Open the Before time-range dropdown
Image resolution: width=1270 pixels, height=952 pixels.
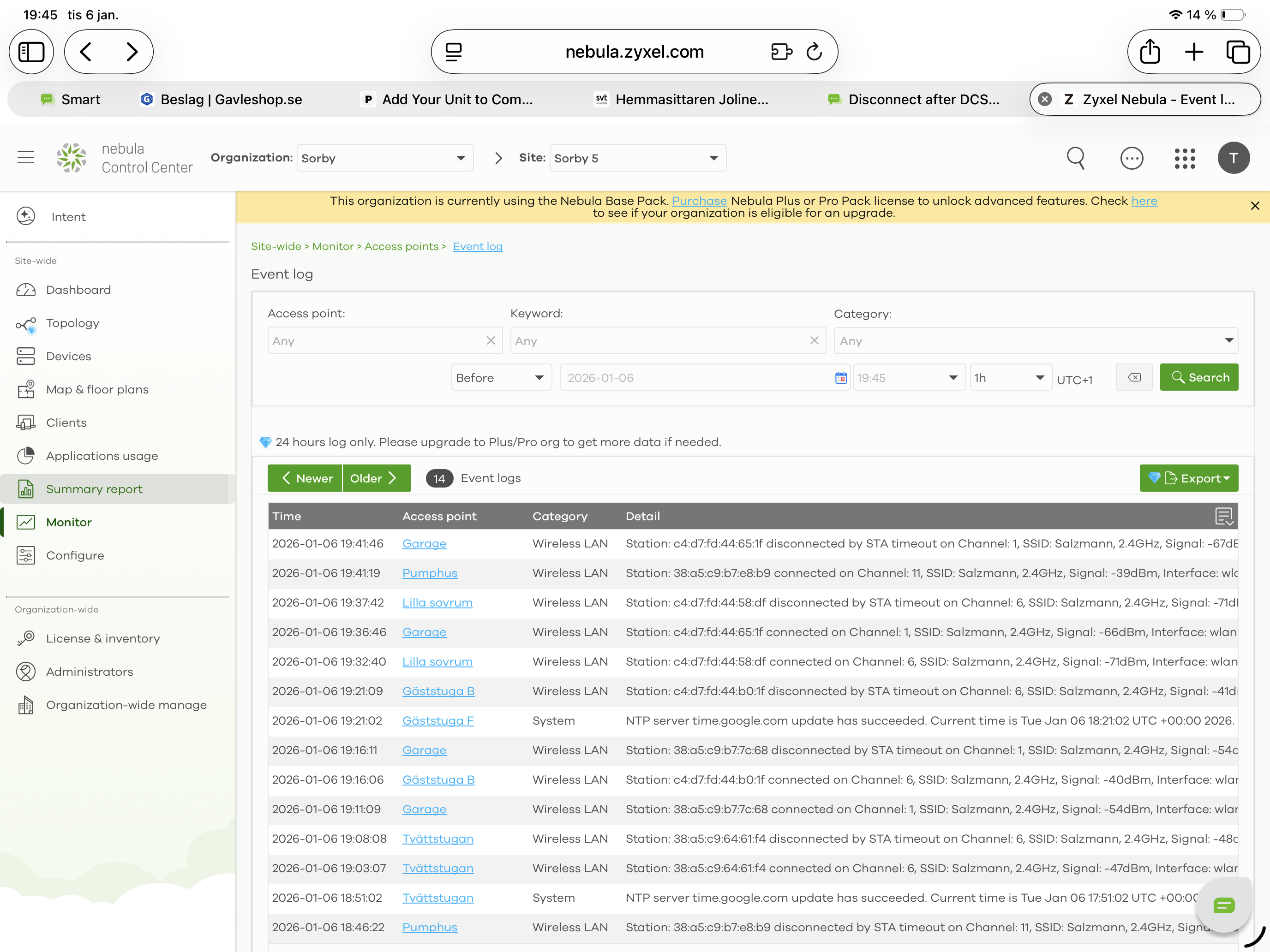coord(501,378)
